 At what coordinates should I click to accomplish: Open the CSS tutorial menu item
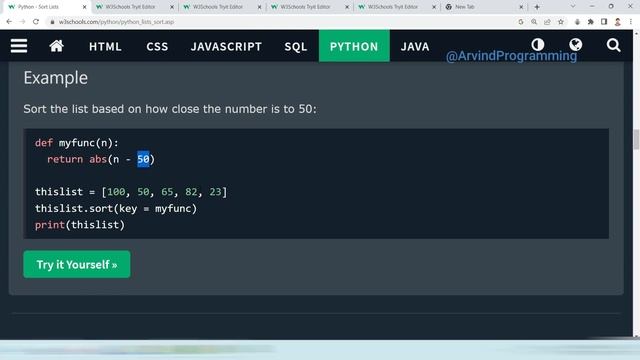(x=157, y=47)
